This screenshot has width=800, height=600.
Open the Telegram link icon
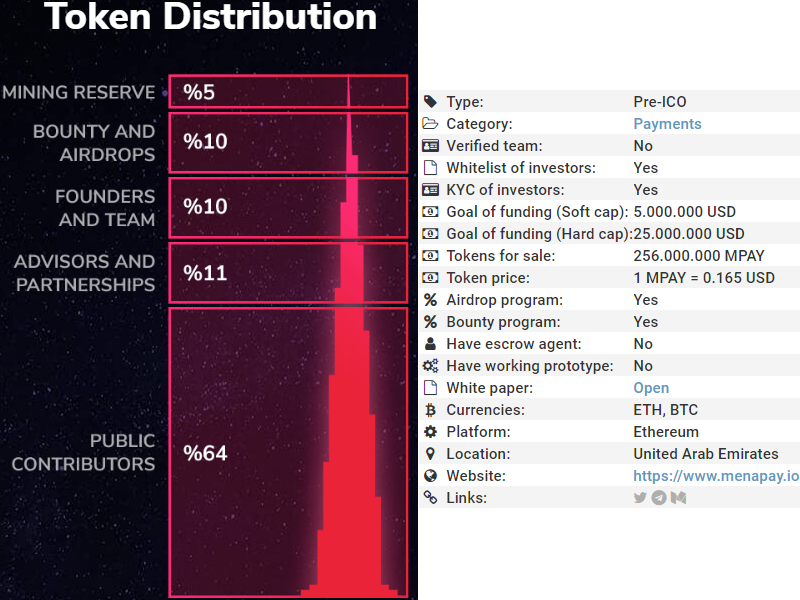coord(659,498)
